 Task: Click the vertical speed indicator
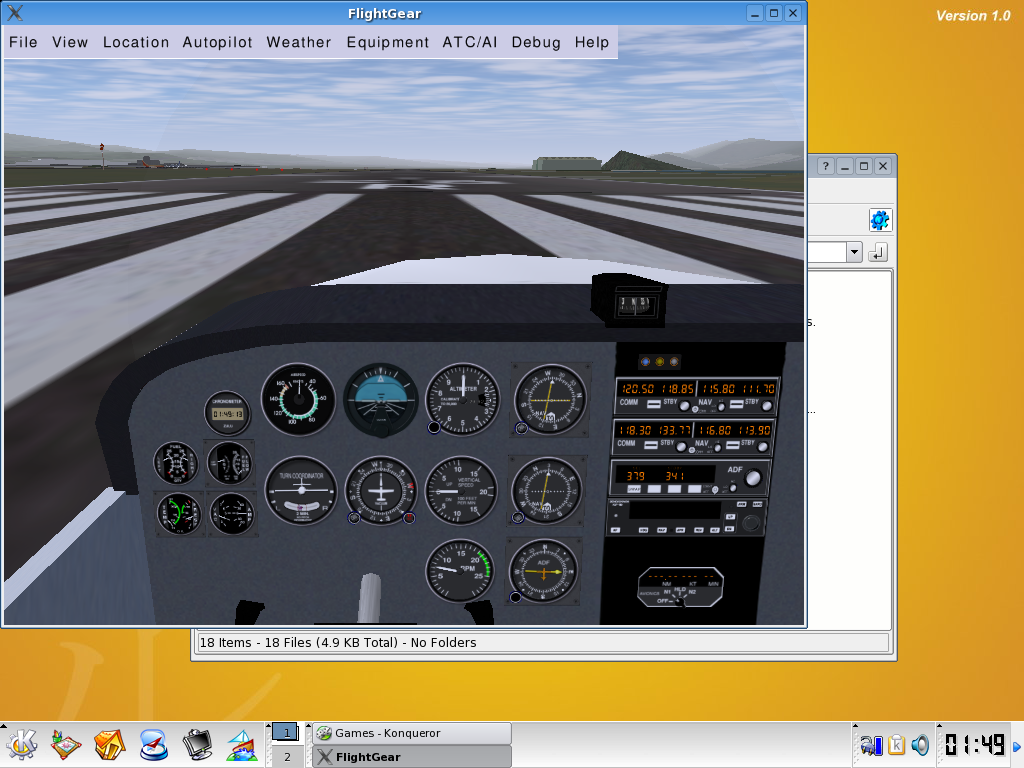462,490
